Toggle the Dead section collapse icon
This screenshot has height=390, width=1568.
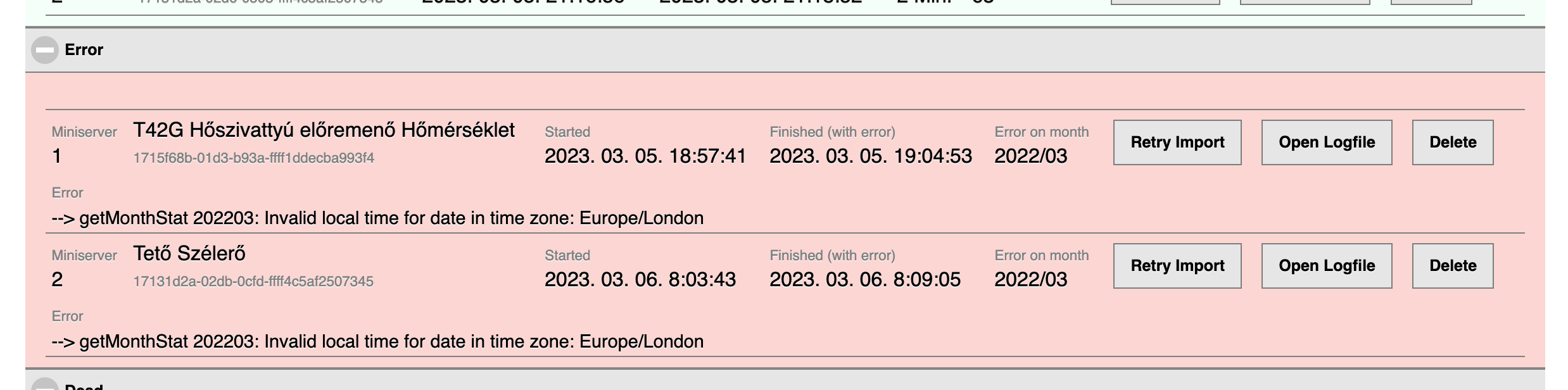pyautogui.click(x=45, y=385)
